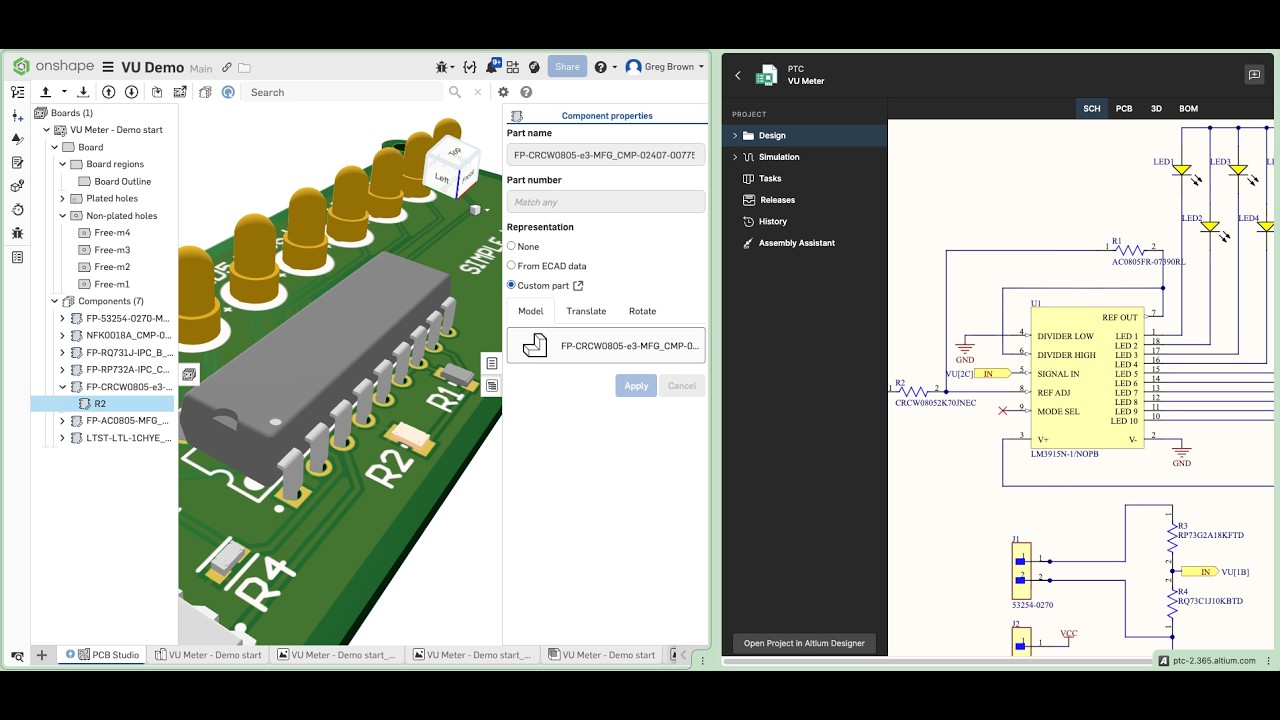Viewport: 1280px width, 720px height.
Task: Expand the Simulation section in Altium sidebar
Action: point(735,157)
